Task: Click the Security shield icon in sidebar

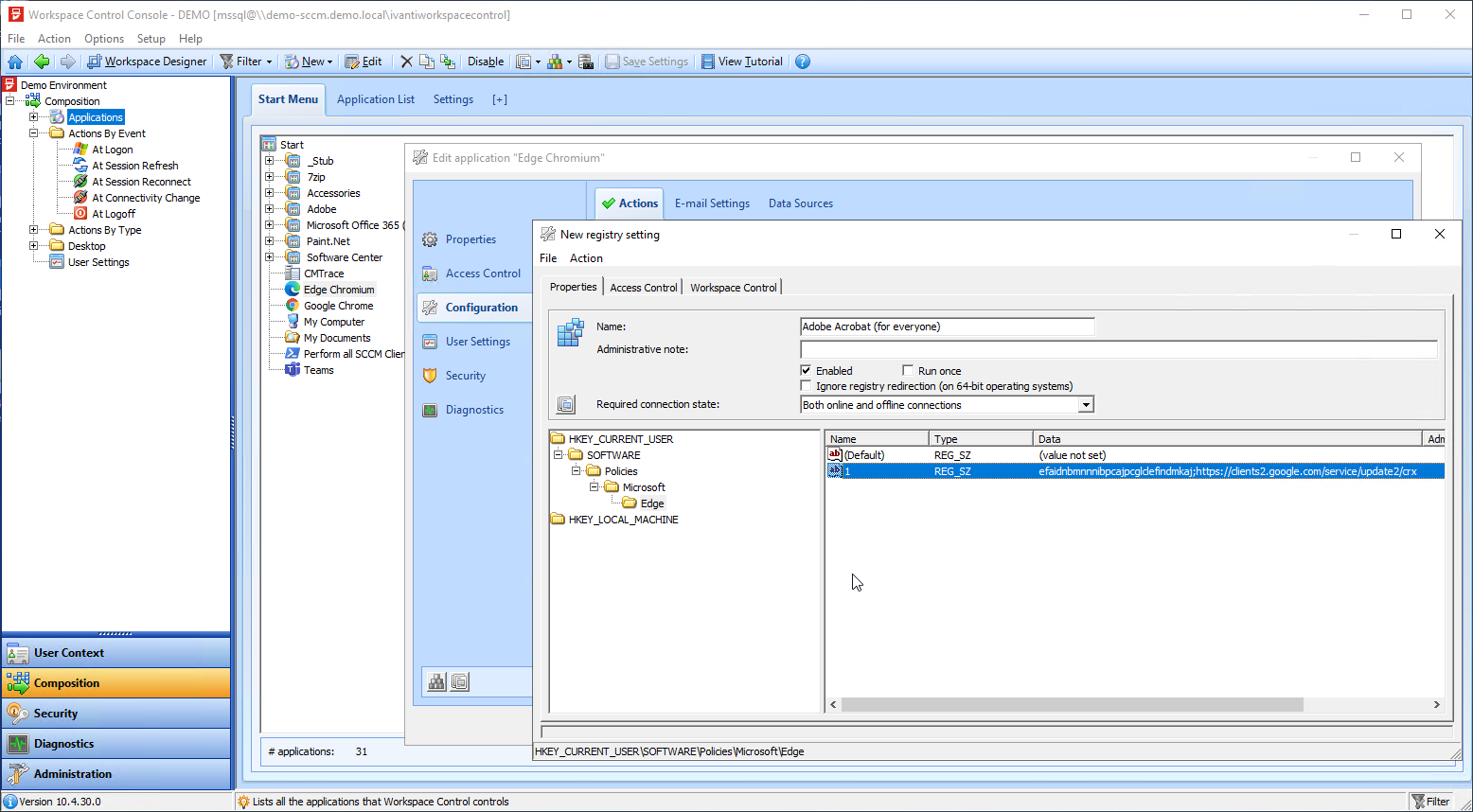Action: 430,376
